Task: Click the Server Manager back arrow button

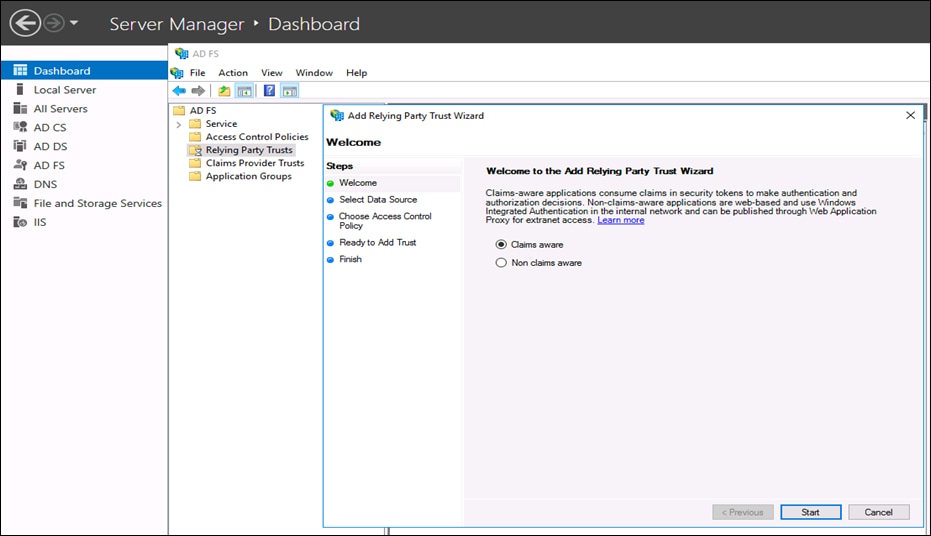Action: tap(24, 24)
